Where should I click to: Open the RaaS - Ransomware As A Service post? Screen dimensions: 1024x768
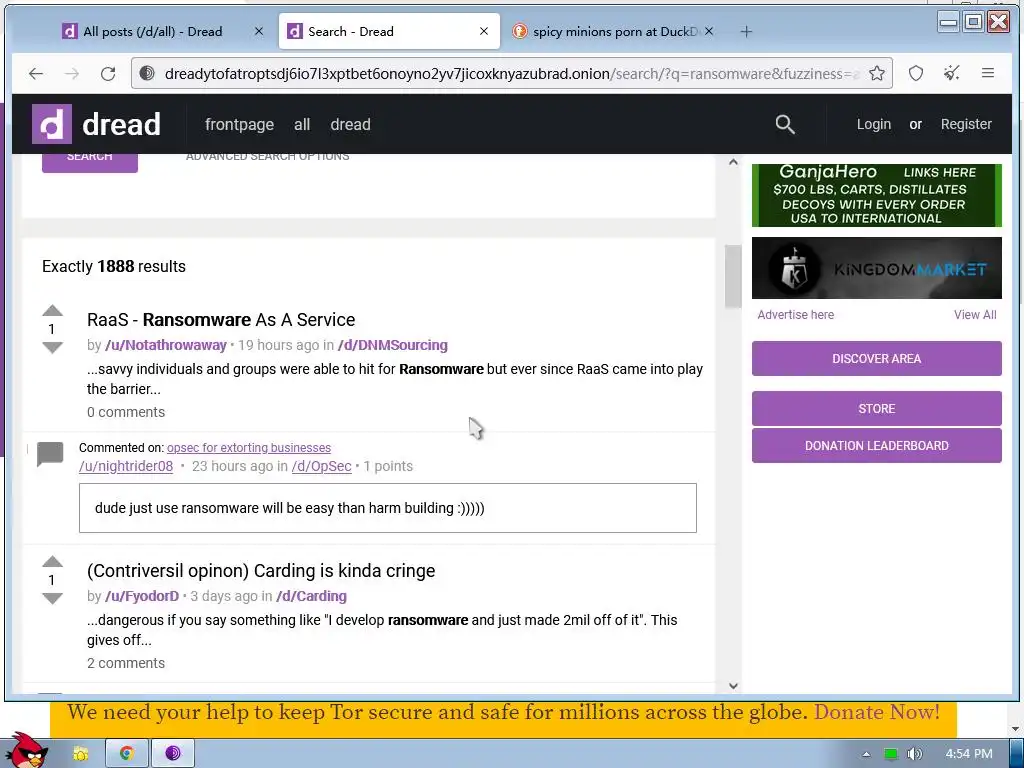click(x=221, y=319)
